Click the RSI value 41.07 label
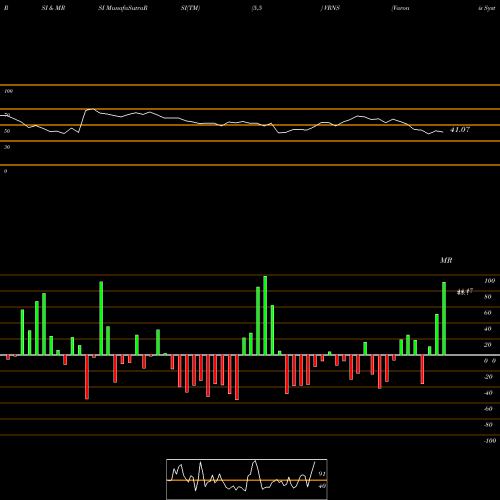Image resolution: width=500 pixels, height=500 pixels. (460, 130)
